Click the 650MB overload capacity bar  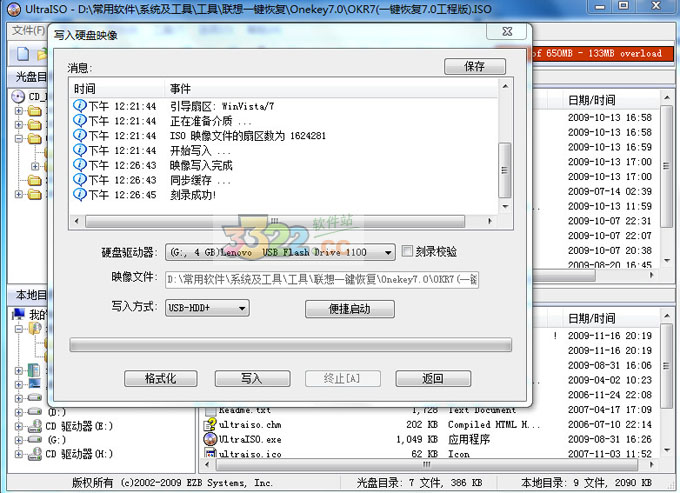click(x=603, y=54)
